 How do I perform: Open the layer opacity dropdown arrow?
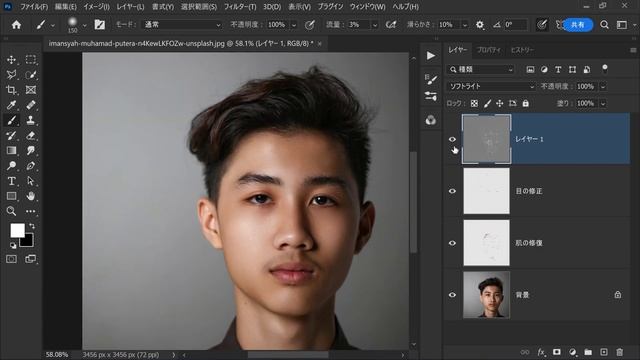pyautogui.click(x=603, y=86)
